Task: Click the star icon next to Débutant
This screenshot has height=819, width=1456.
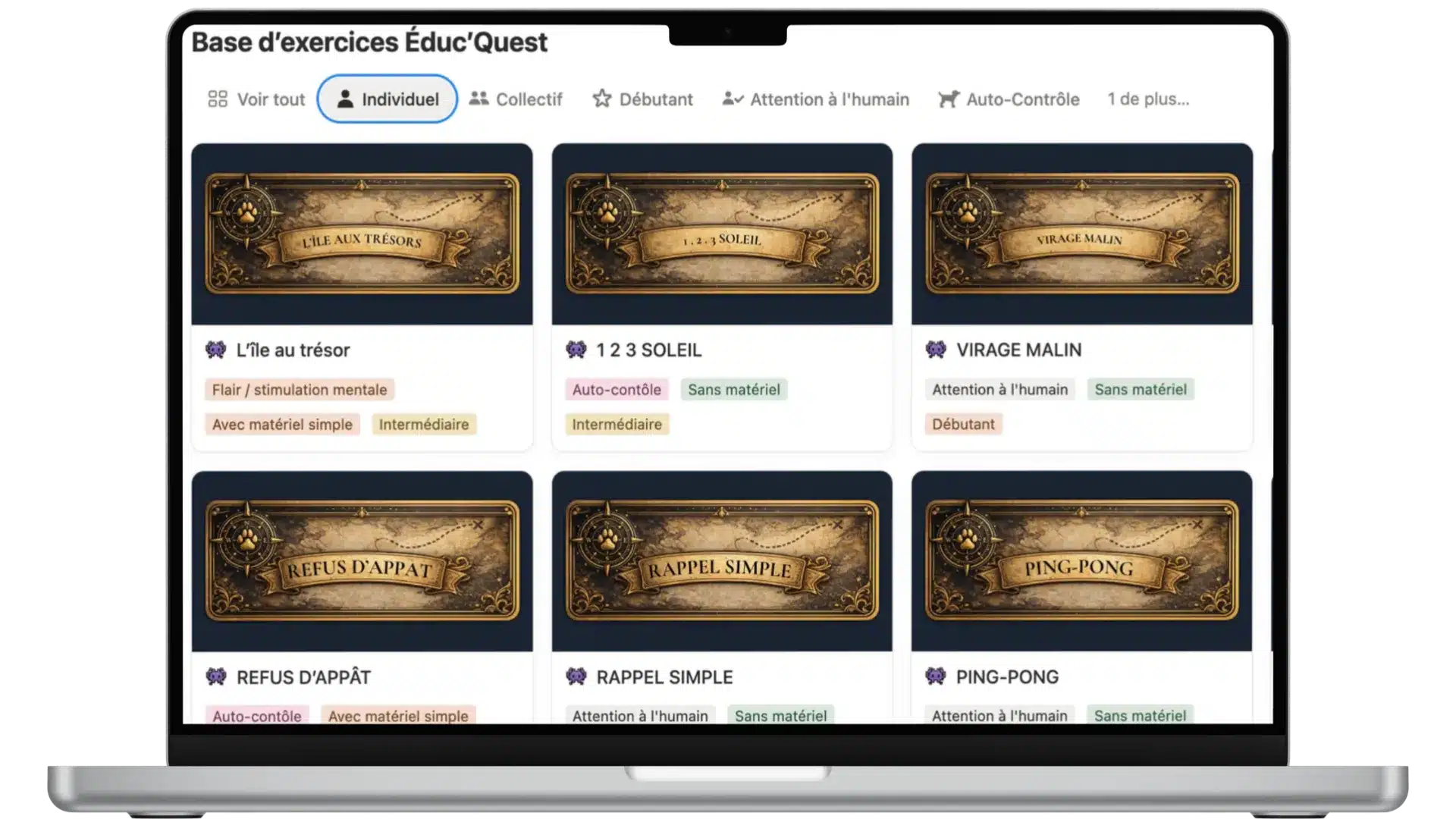Action: [x=601, y=98]
